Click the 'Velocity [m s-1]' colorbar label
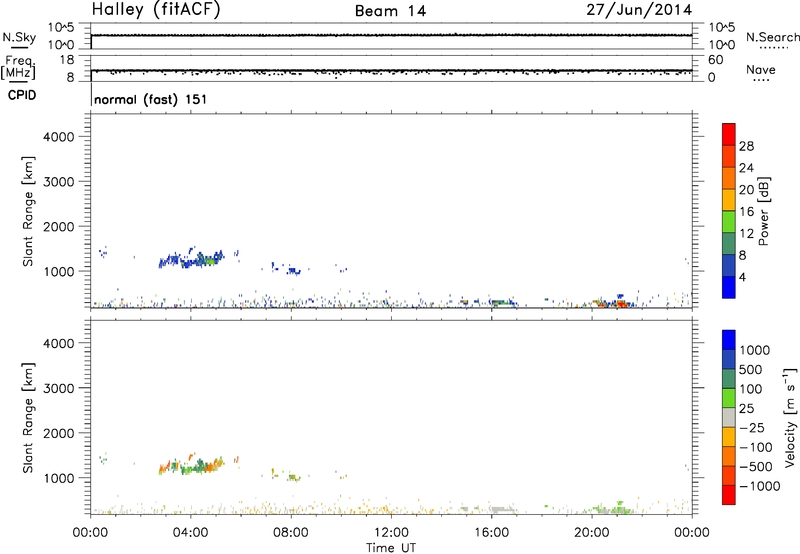 tap(790, 418)
